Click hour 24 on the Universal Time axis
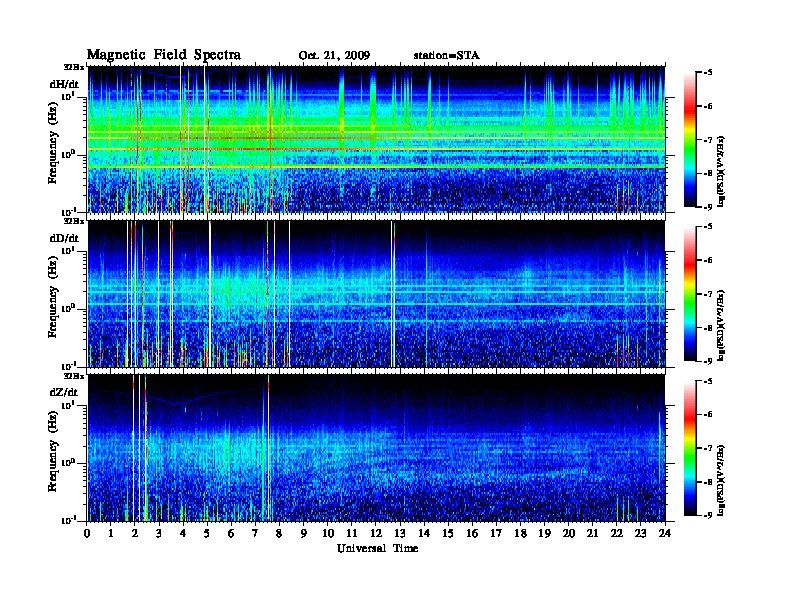Screen dimensions: 792x612 (665, 534)
